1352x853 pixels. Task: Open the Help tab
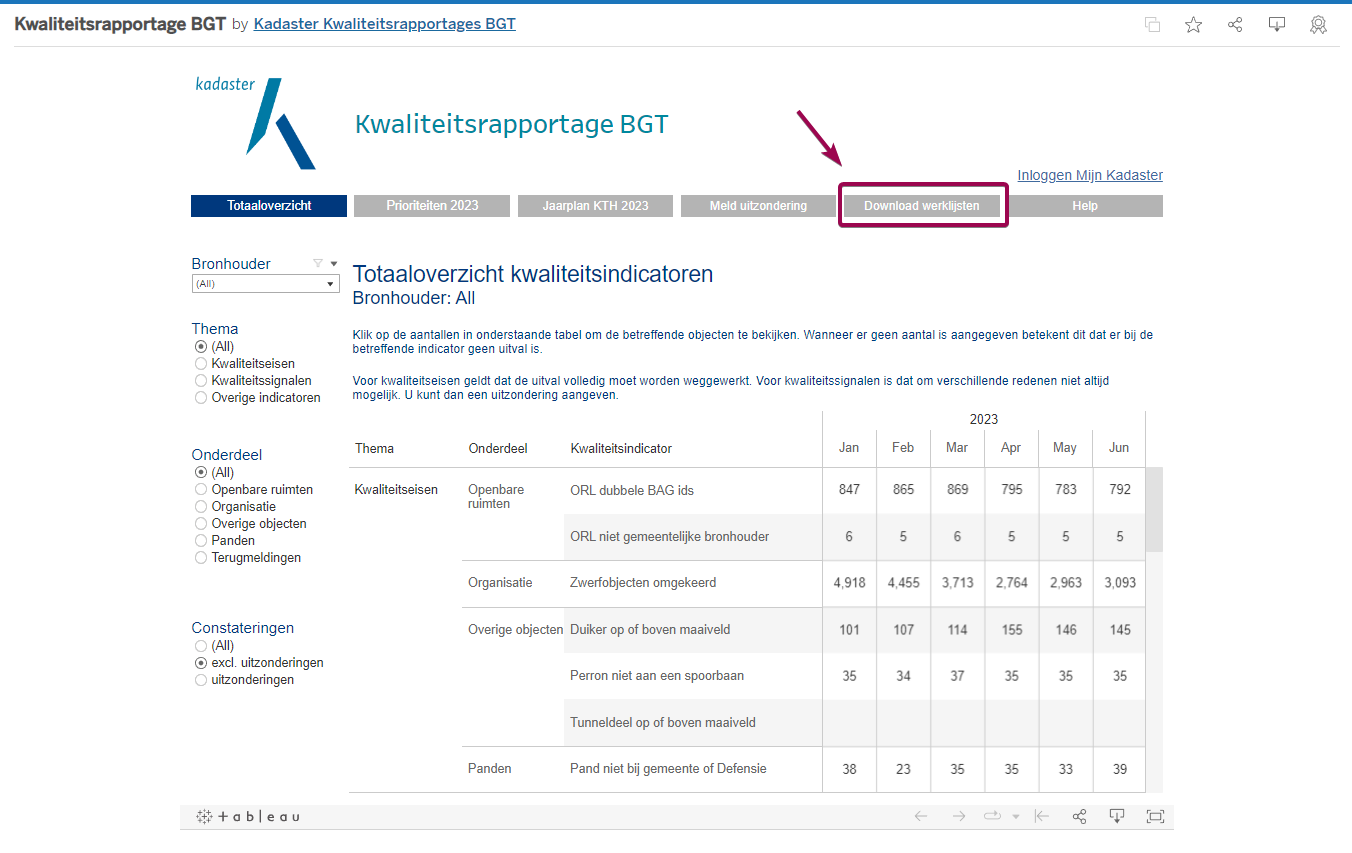(x=1085, y=206)
